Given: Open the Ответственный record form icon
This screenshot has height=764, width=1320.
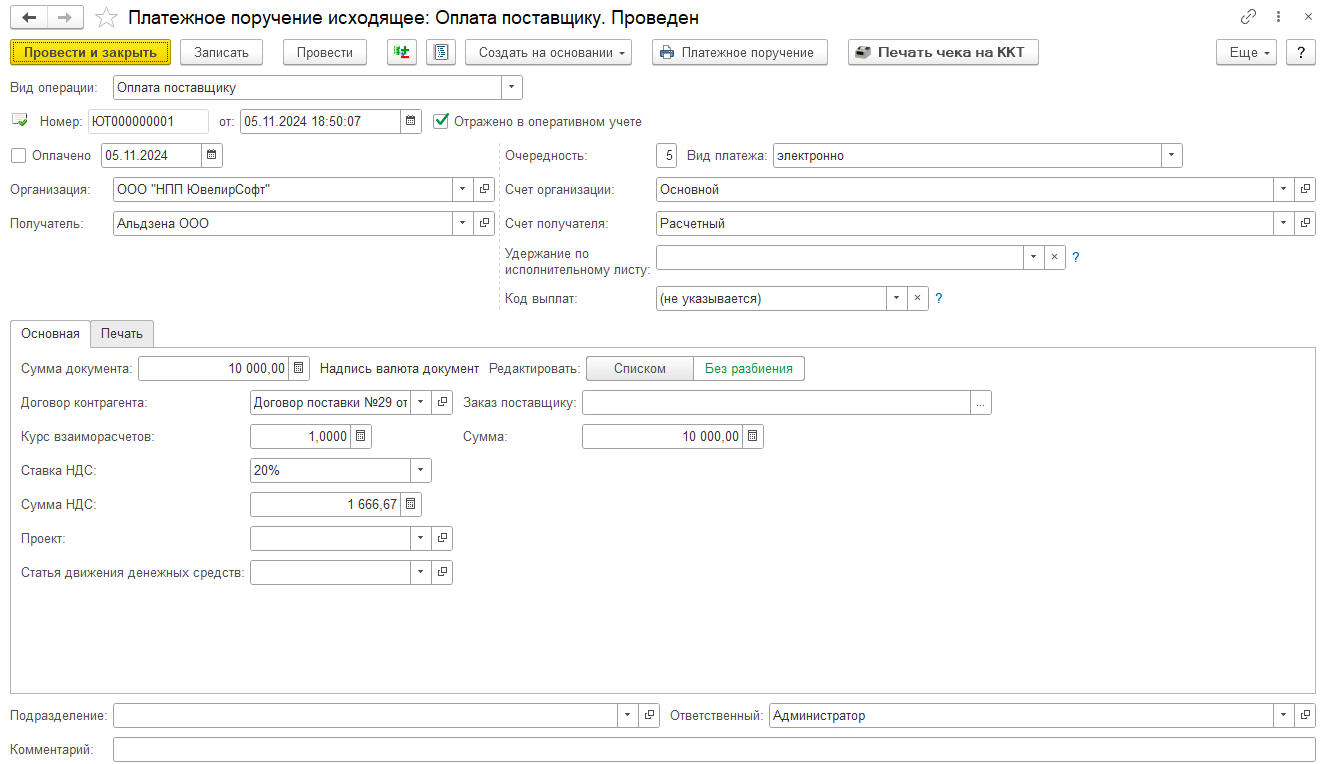Looking at the screenshot, I should tap(1305, 716).
